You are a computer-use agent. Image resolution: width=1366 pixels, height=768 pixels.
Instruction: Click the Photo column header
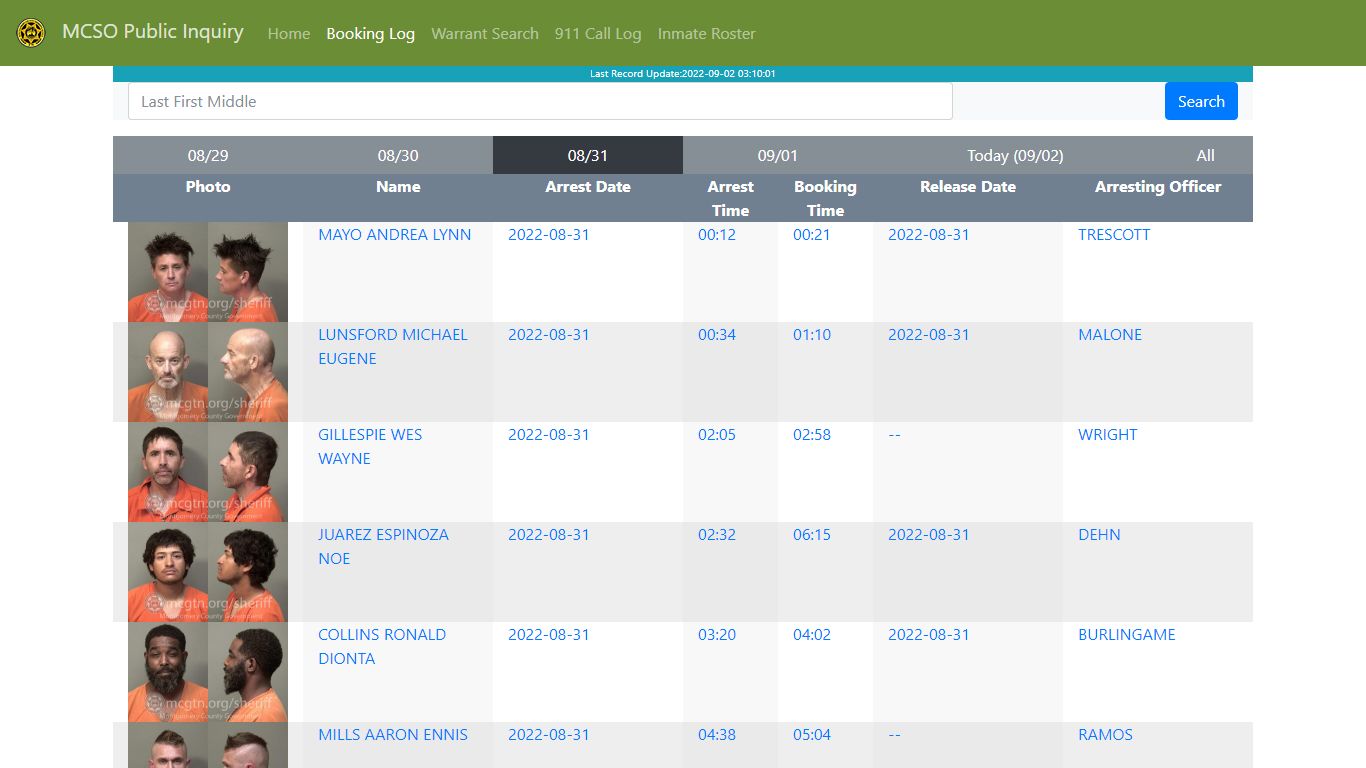pos(208,186)
